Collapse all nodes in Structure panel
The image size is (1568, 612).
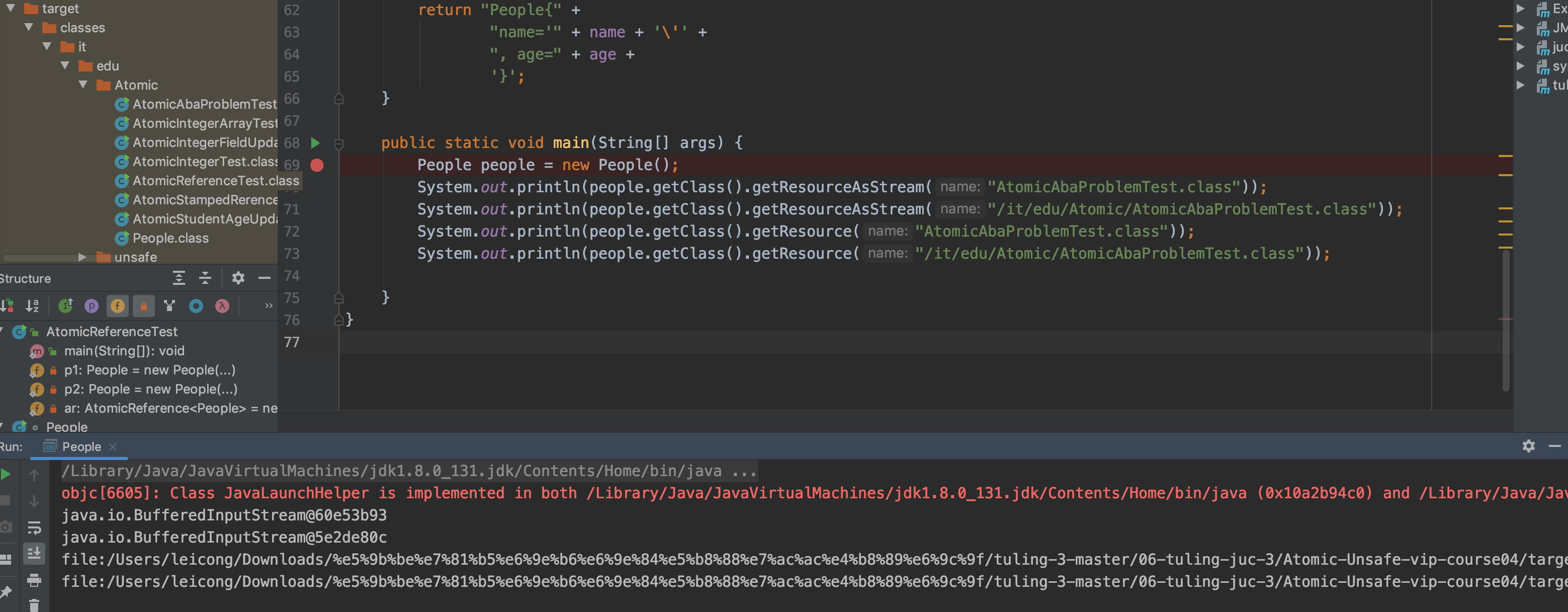click(205, 278)
